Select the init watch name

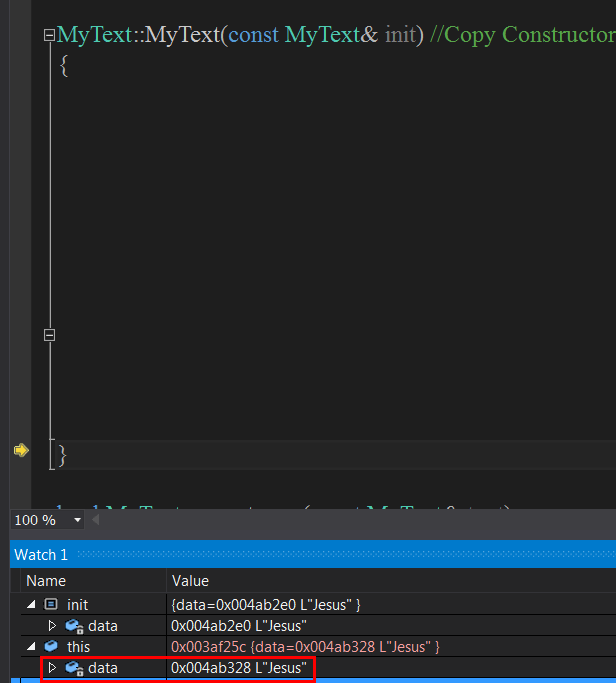pyautogui.click(x=78, y=605)
